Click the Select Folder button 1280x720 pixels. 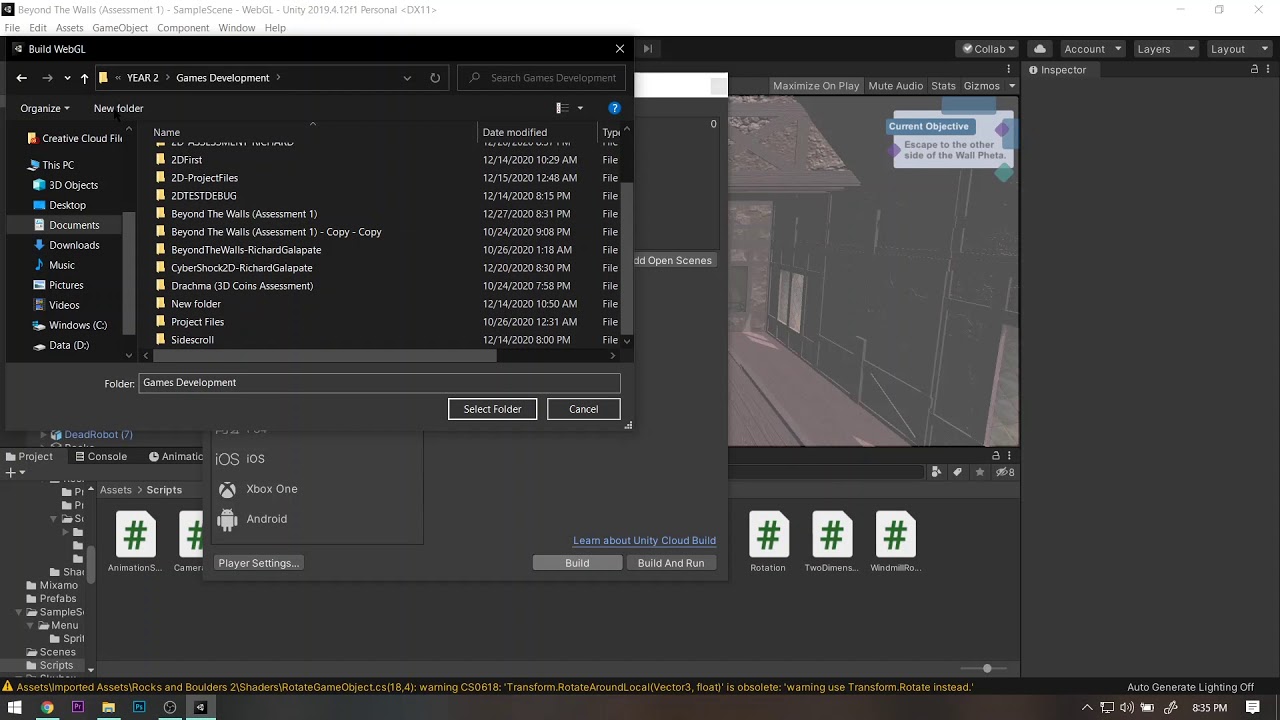click(x=492, y=409)
